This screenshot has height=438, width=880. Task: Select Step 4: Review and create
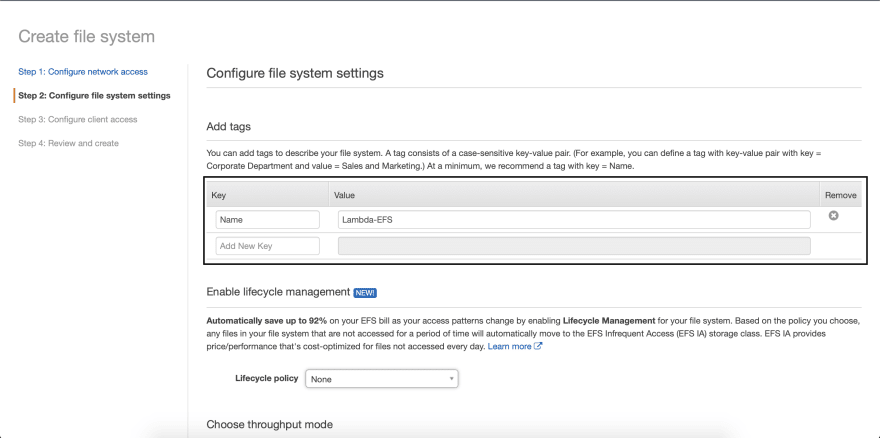click(68, 143)
